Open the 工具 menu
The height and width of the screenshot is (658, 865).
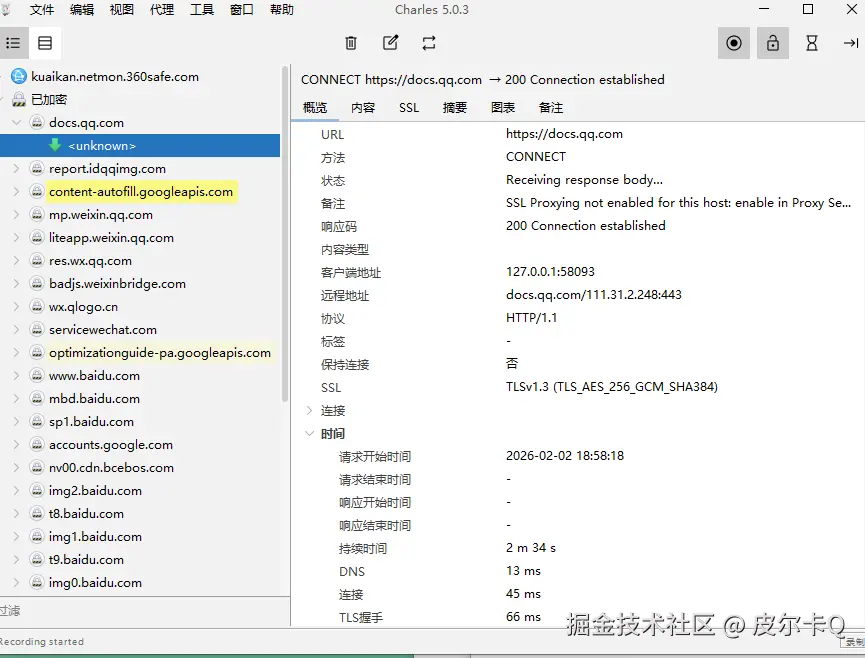pyautogui.click(x=201, y=9)
